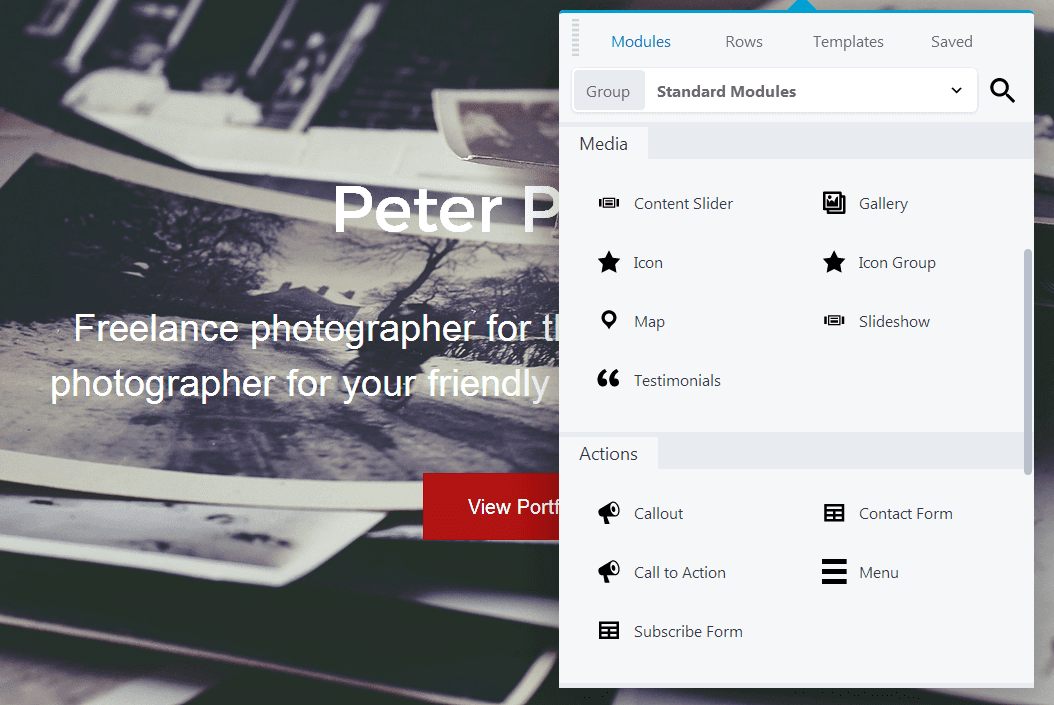Image resolution: width=1054 pixels, height=705 pixels.
Task: Select the Callout label
Action: point(658,513)
